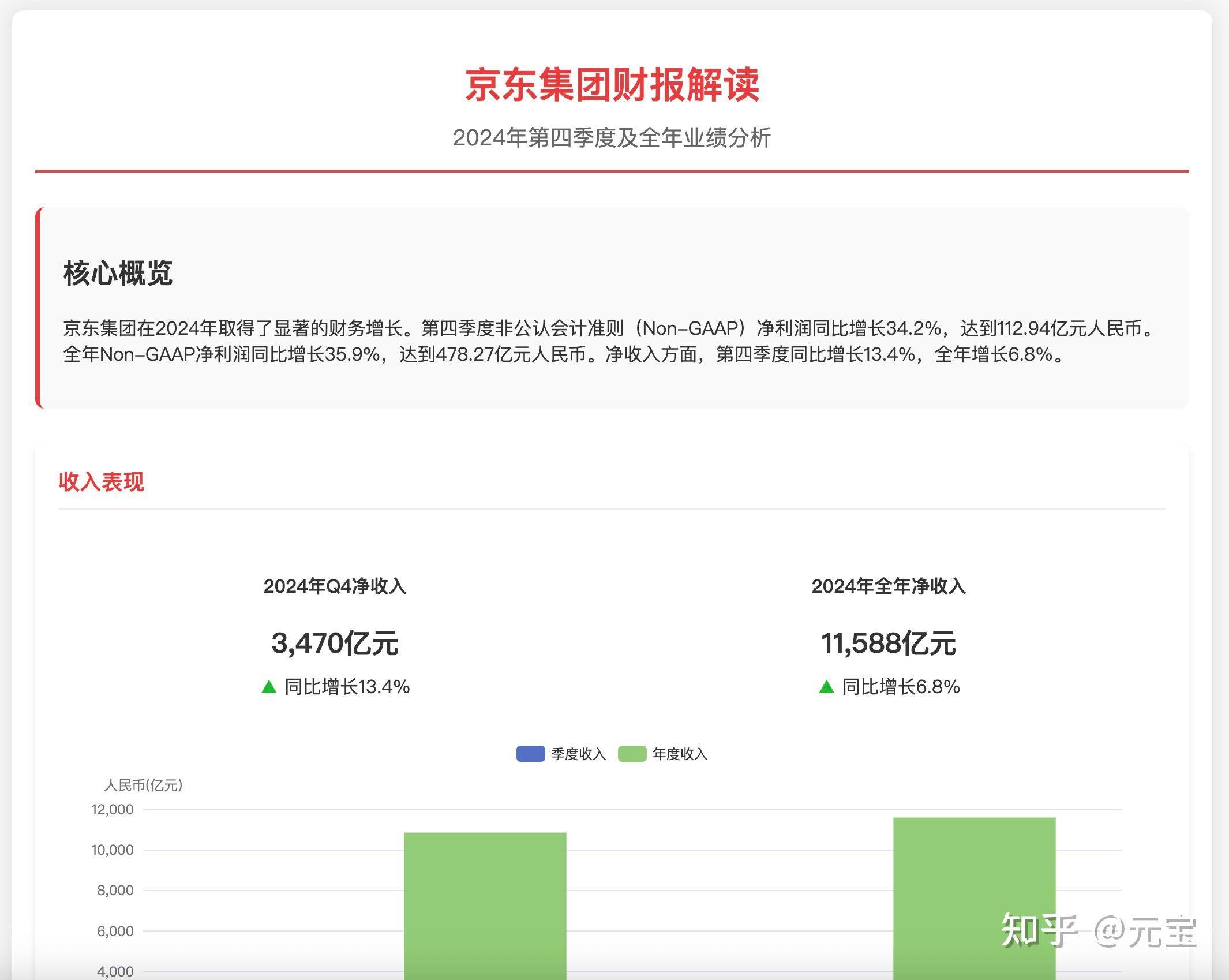The width and height of the screenshot is (1229, 980).
Task: Click the title 京东集团财报解读
Action: (x=612, y=85)
